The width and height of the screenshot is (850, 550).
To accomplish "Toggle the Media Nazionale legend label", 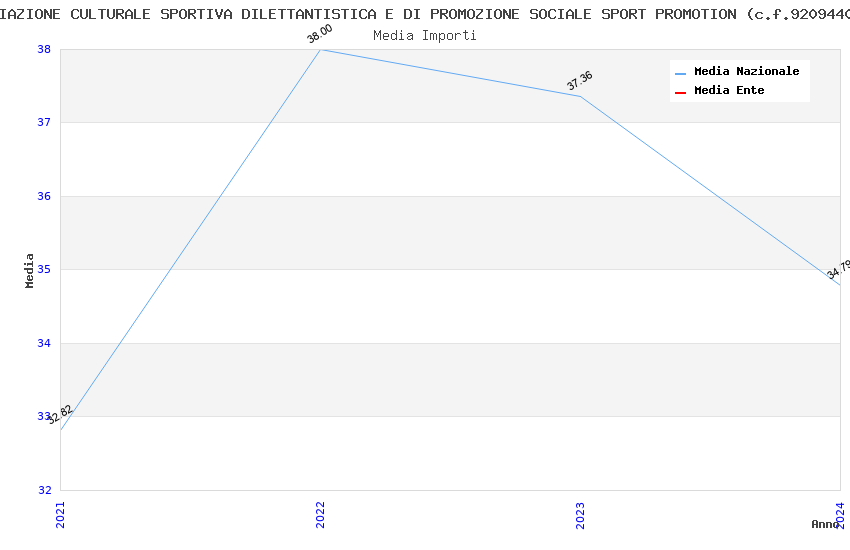I will pyautogui.click(x=746, y=72).
